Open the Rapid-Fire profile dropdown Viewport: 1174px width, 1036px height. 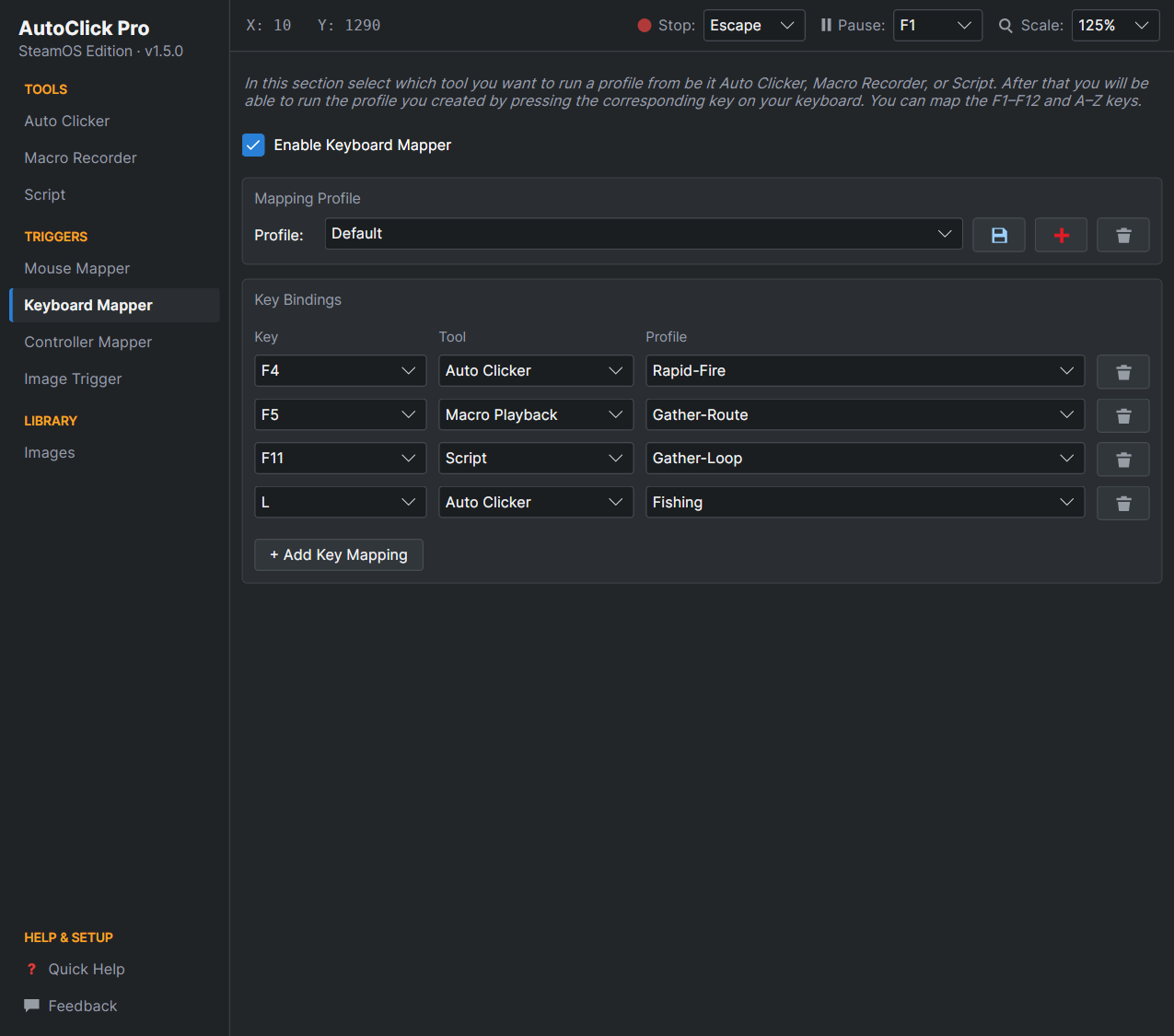click(865, 370)
